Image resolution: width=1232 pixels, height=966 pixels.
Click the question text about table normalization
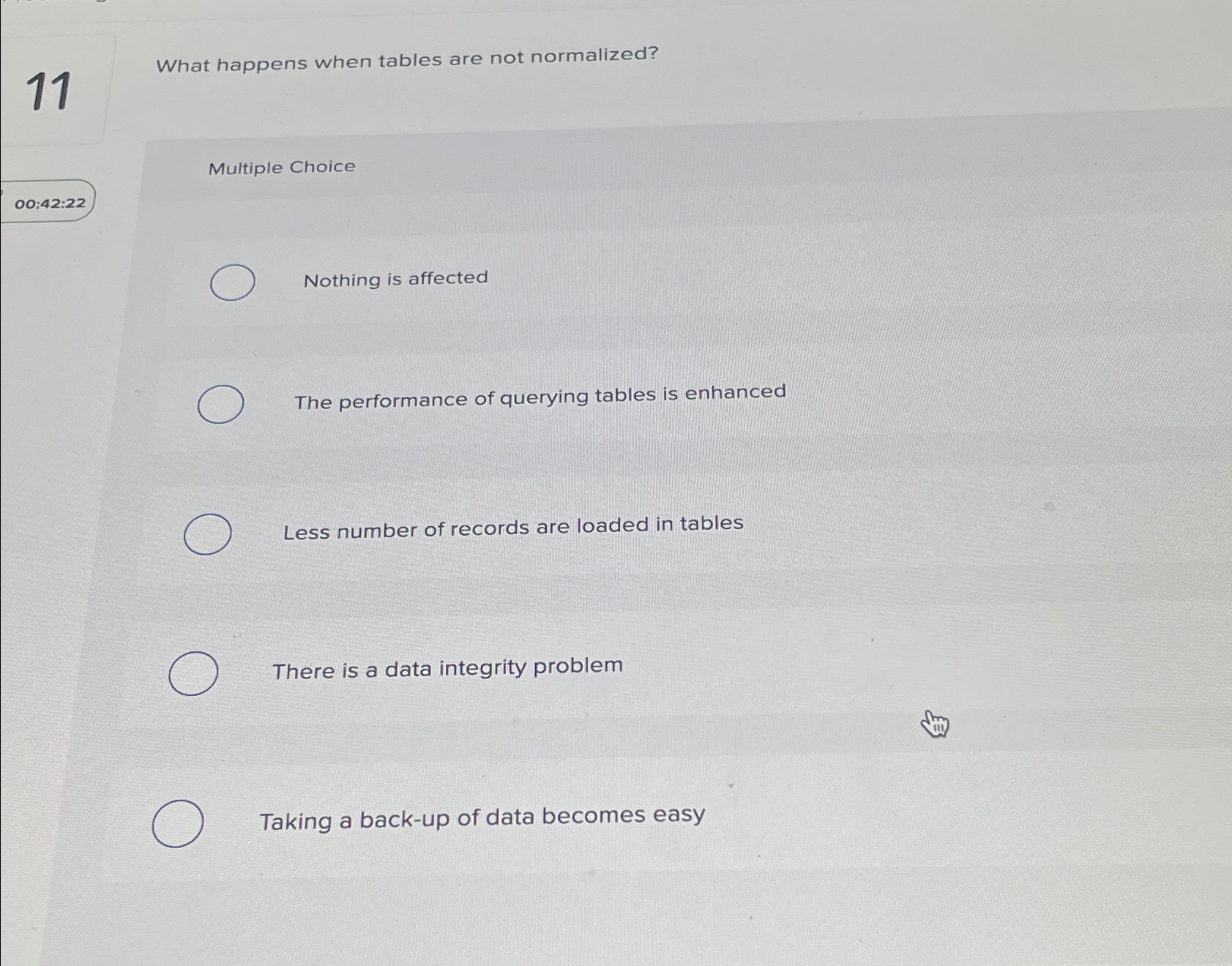click(x=409, y=60)
